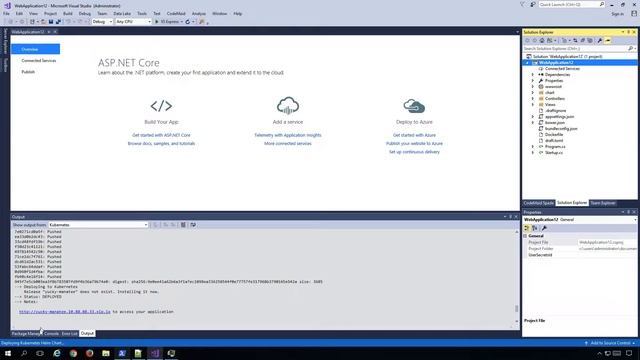Open the Any CPU platform dropdown
Screen dimensions: 640x360
[x=133, y=22]
